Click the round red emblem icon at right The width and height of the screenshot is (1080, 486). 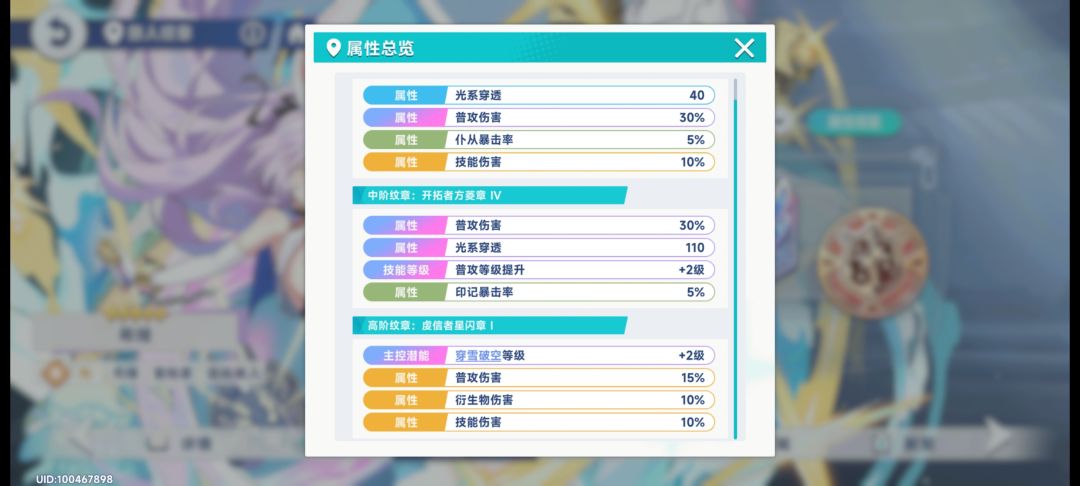pos(872,266)
